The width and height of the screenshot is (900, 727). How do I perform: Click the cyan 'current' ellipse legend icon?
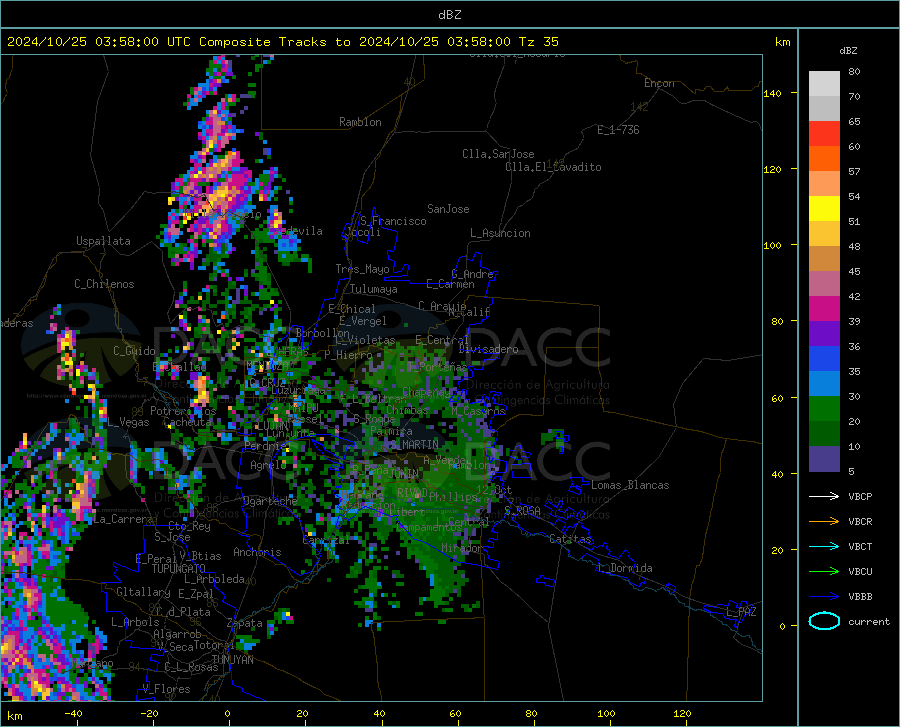point(824,621)
